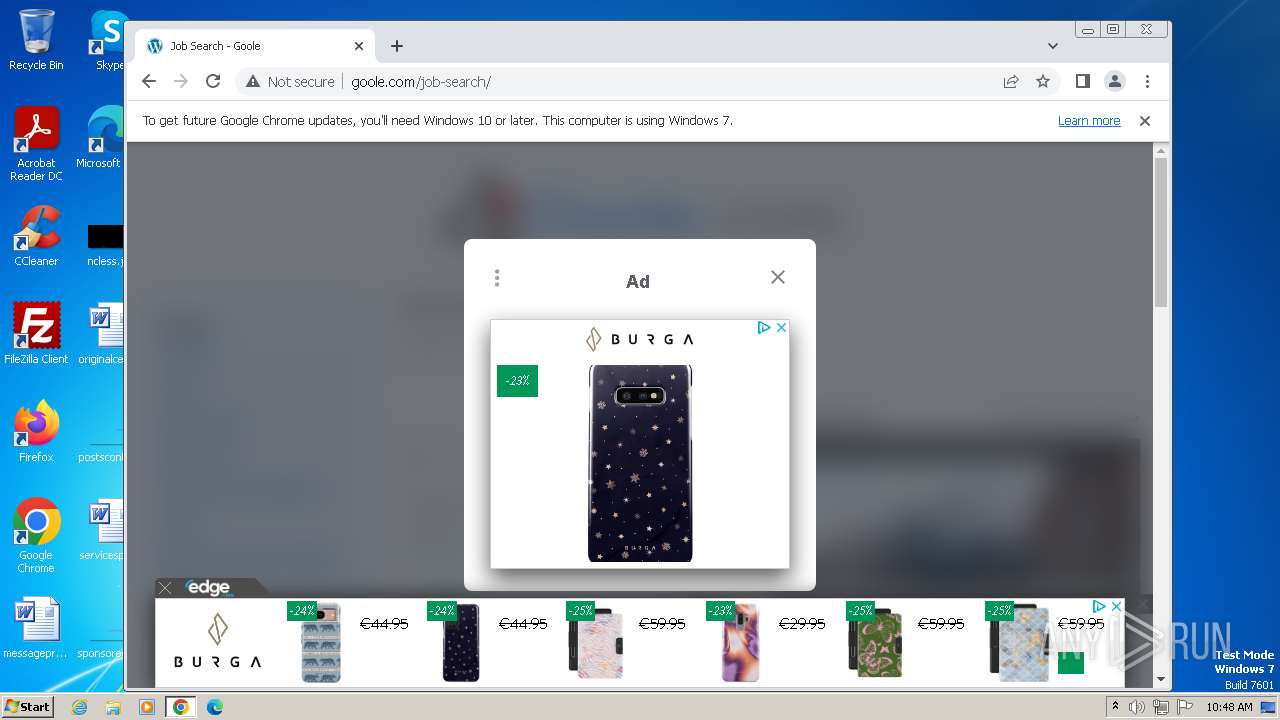Click the Not secure warning icon
The height and width of the screenshot is (720, 1280).
[x=253, y=81]
